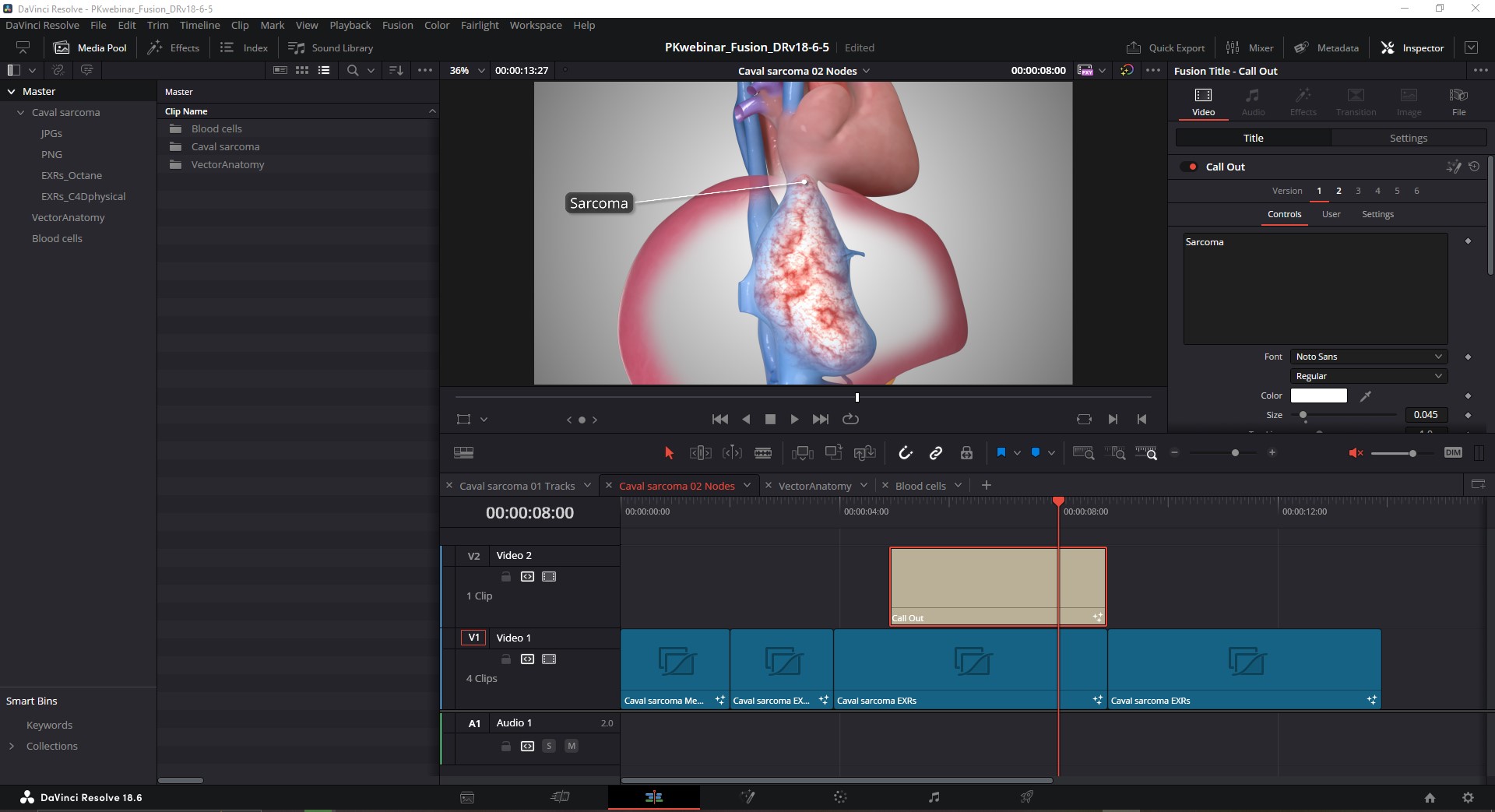Screen dimensions: 1495x812
Task: Disable the Call Out title toggle
Action: coord(1189,167)
